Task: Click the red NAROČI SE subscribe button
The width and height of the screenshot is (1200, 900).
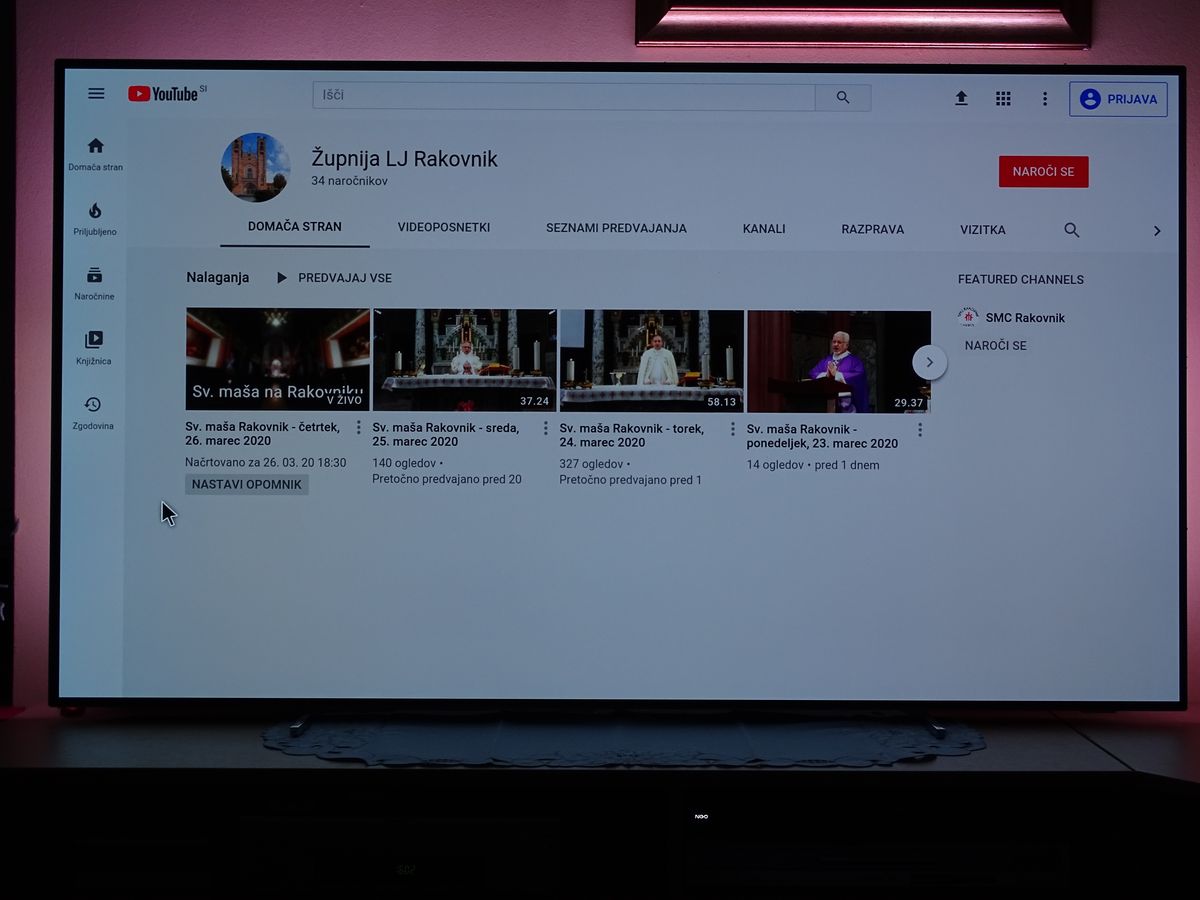Action: (x=1043, y=172)
